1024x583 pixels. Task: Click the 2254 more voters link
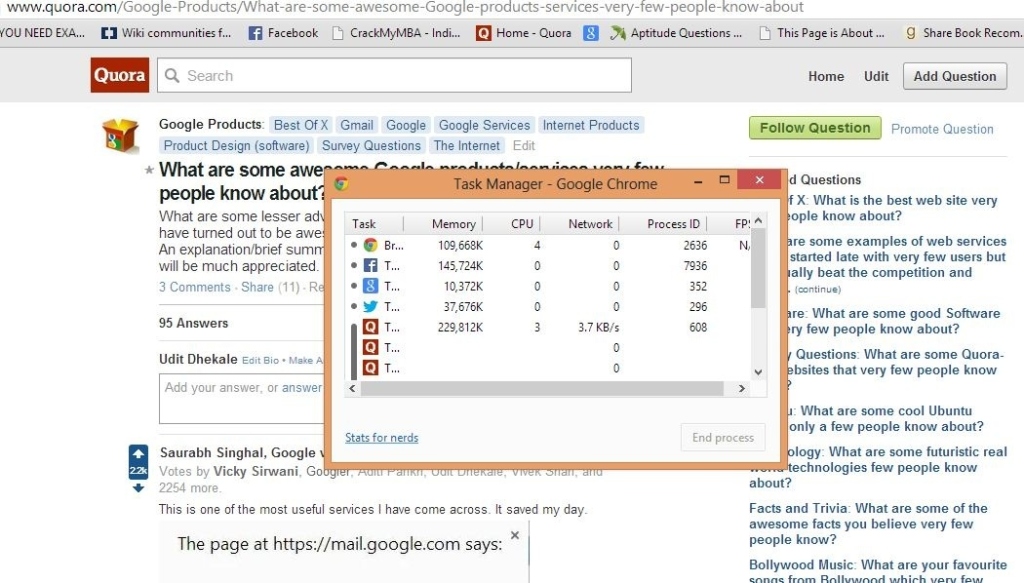tap(189, 488)
